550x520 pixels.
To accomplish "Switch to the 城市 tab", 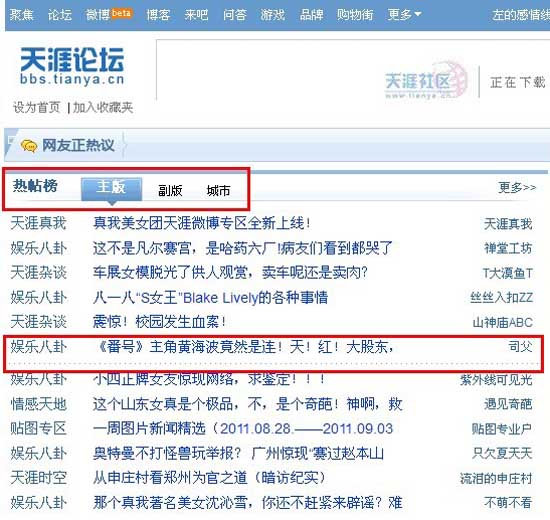I will 218,191.
